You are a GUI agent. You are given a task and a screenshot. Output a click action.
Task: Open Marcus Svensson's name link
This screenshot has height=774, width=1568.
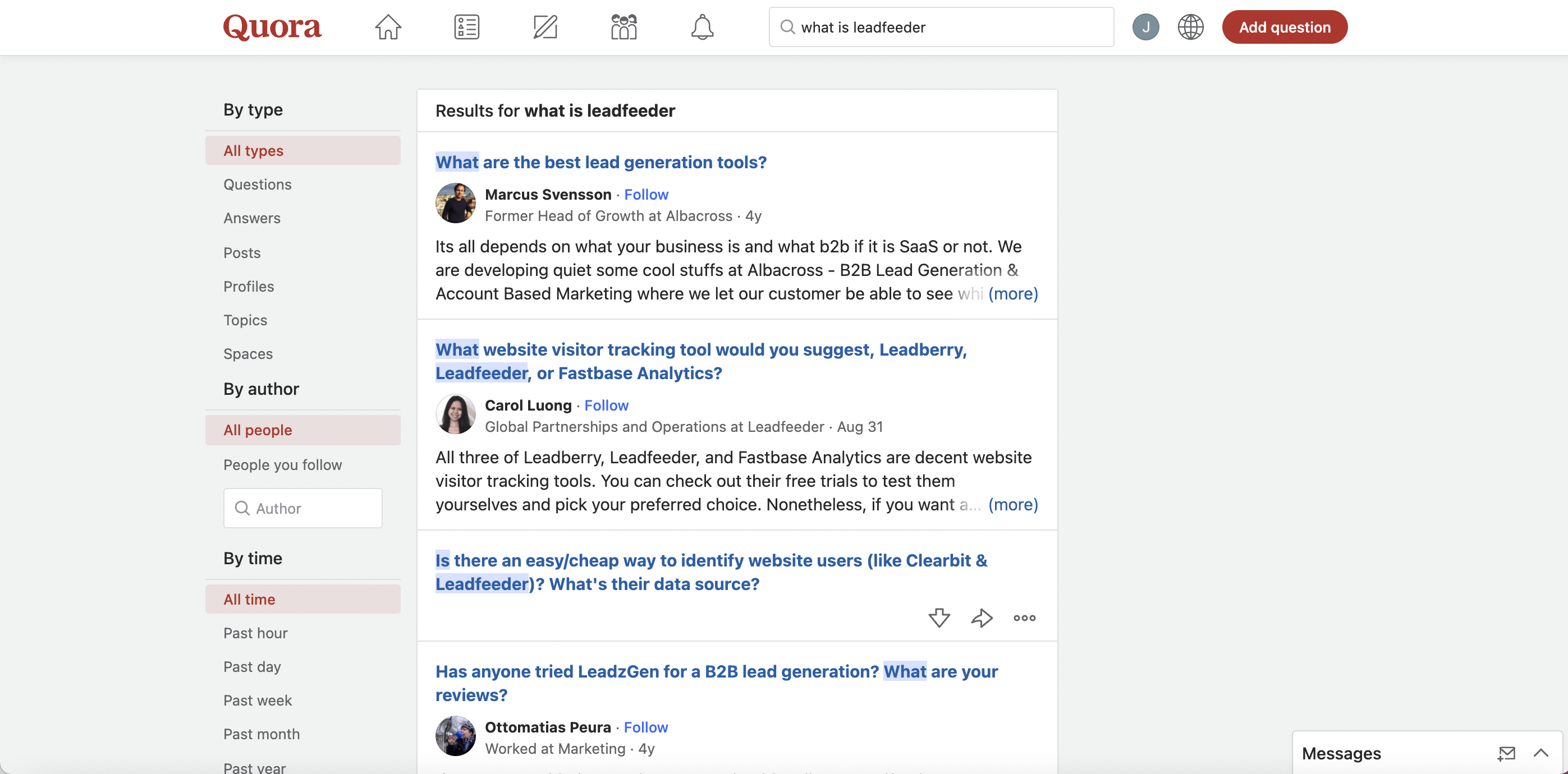pyautogui.click(x=548, y=194)
